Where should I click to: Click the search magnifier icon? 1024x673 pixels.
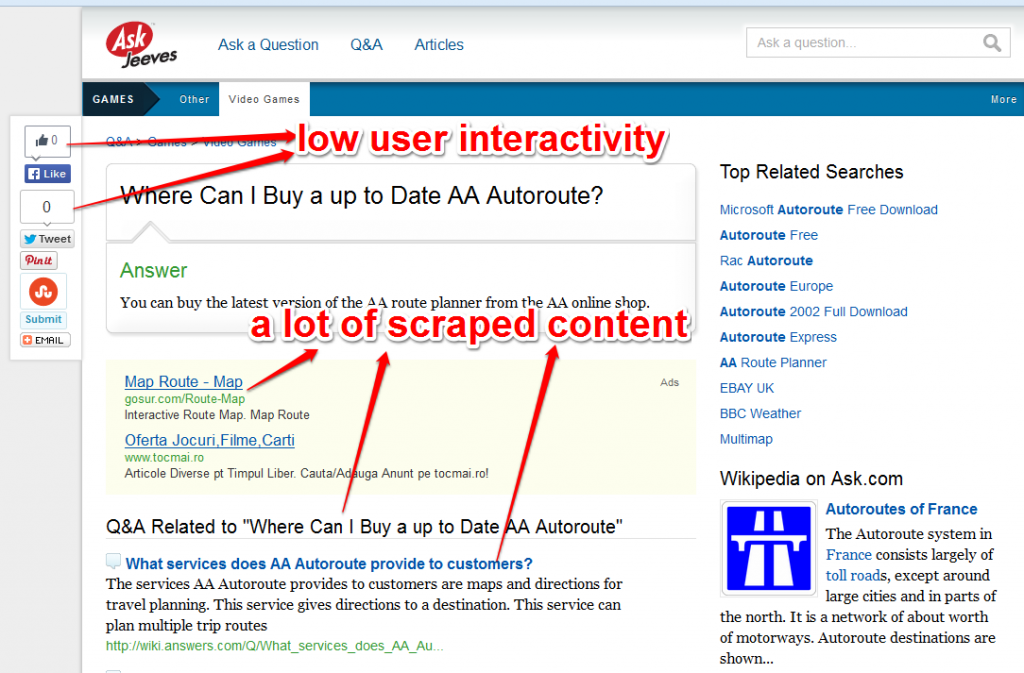pyautogui.click(x=992, y=43)
